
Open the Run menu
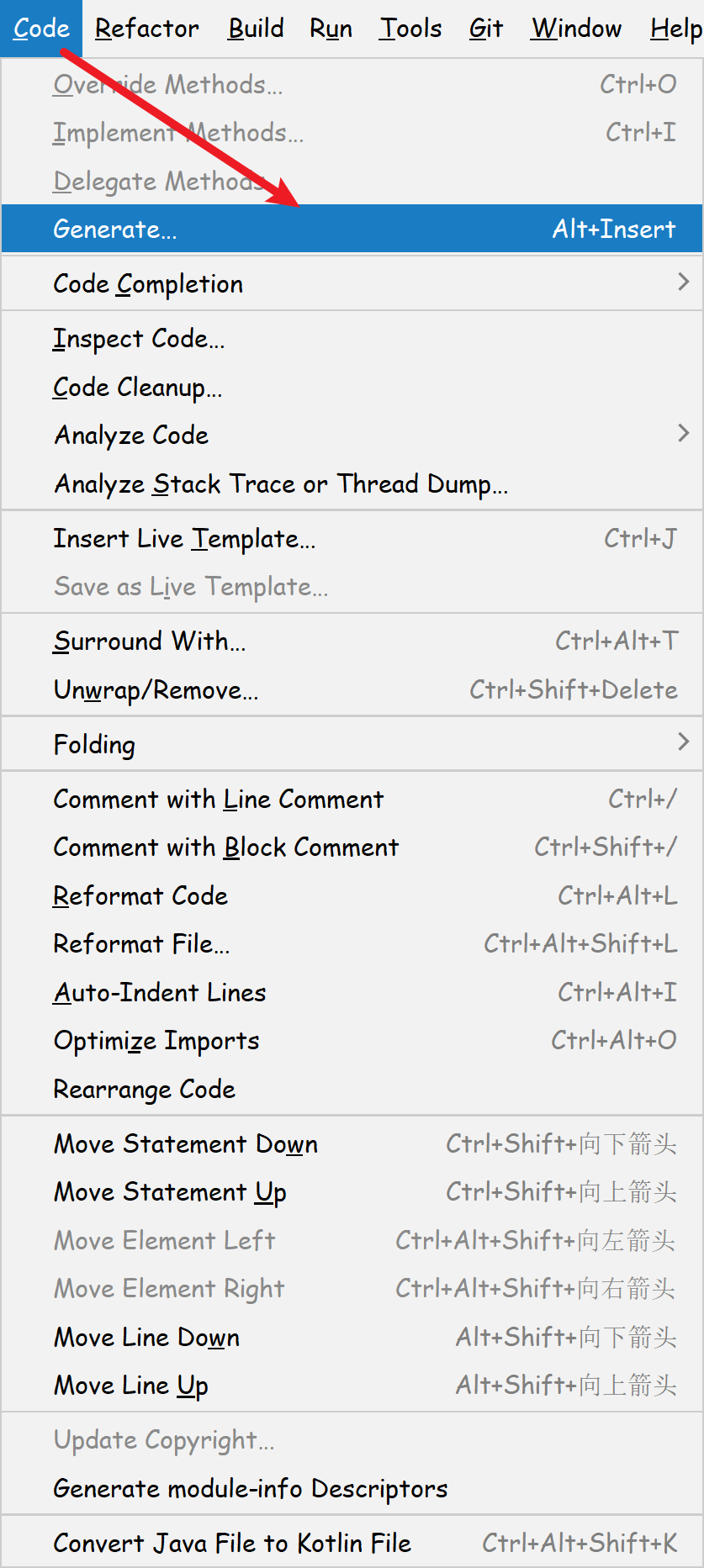coord(331,29)
